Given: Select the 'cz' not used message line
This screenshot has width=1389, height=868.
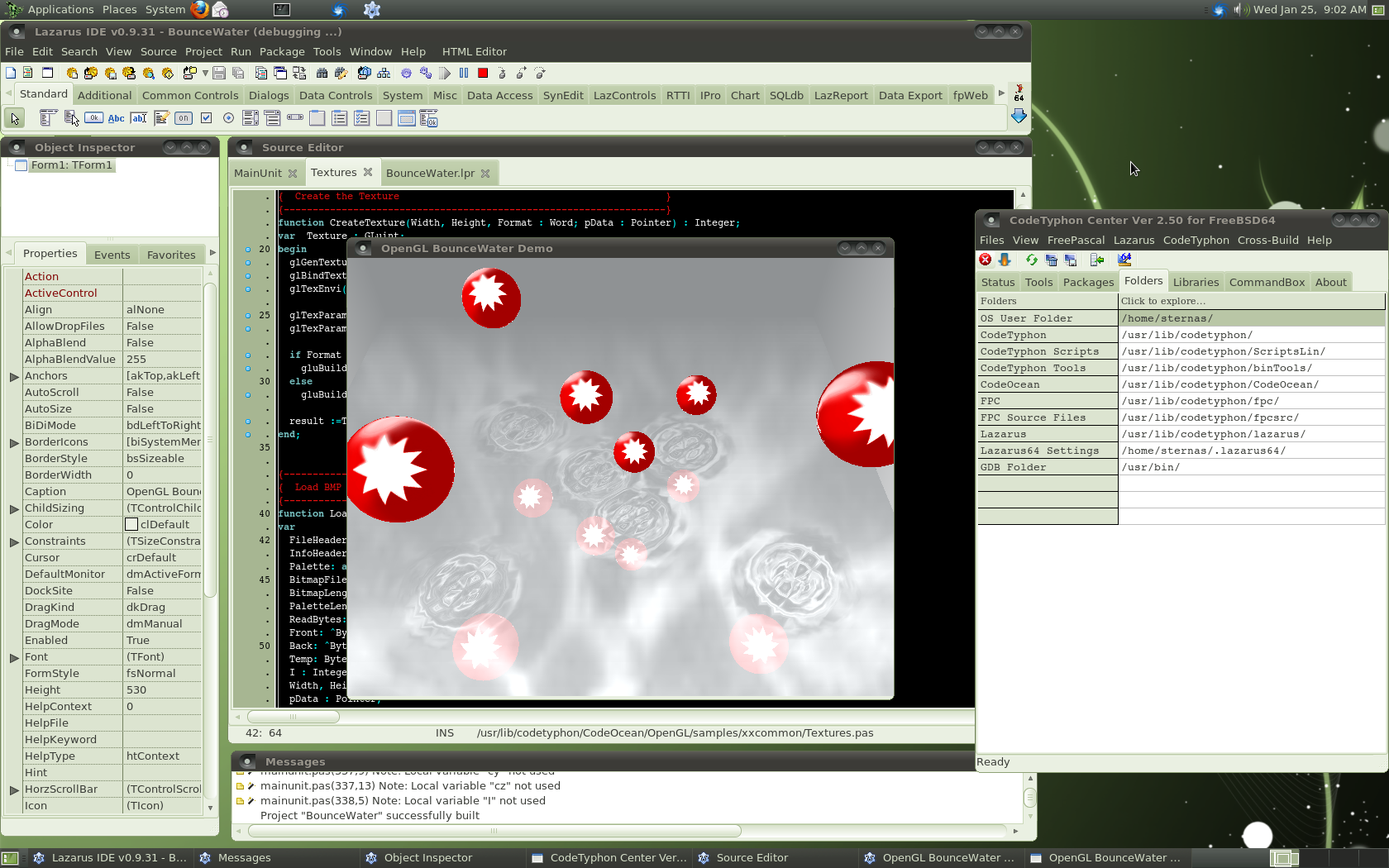Looking at the screenshot, I should pos(410,786).
